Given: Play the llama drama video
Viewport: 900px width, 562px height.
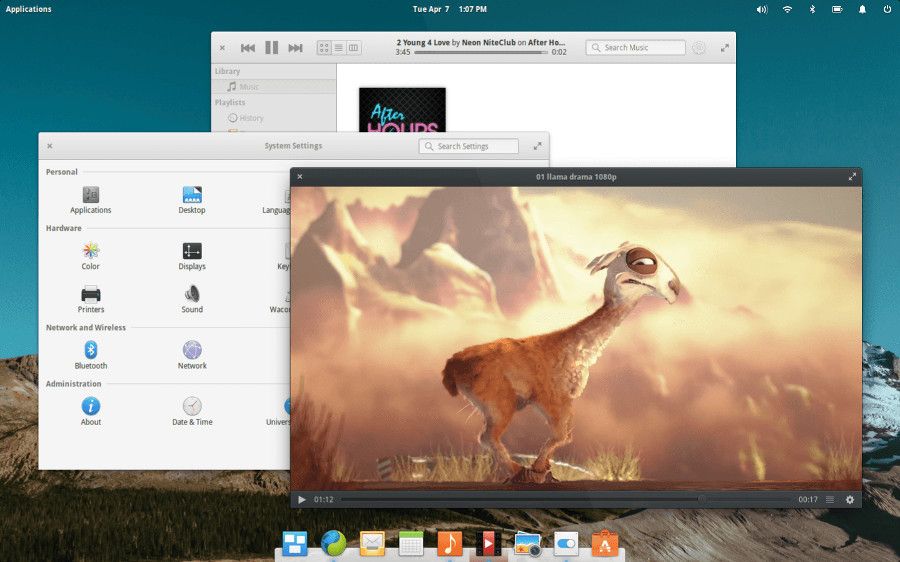Looking at the screenshot, I should pyautogui.click(x=301, y=499).
